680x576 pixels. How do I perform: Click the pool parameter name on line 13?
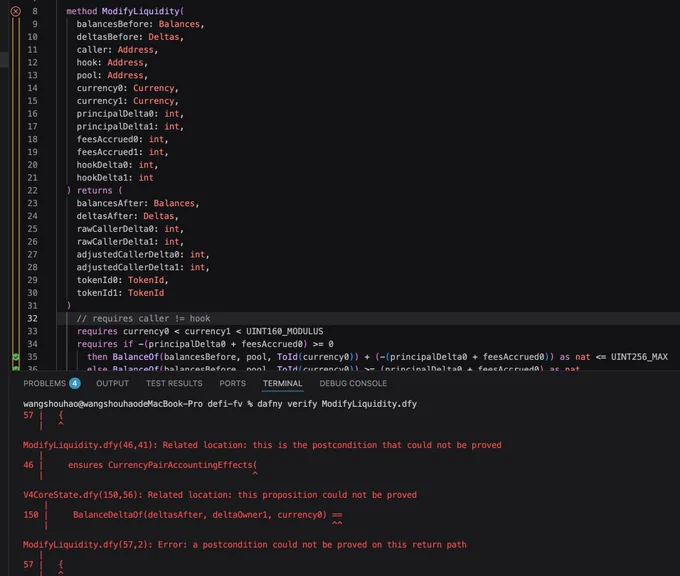tap(87, 75)
